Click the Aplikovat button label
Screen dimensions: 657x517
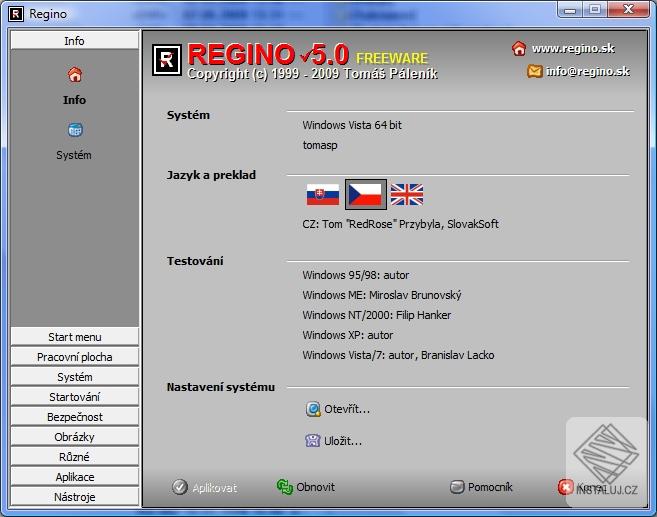[215, 488]
